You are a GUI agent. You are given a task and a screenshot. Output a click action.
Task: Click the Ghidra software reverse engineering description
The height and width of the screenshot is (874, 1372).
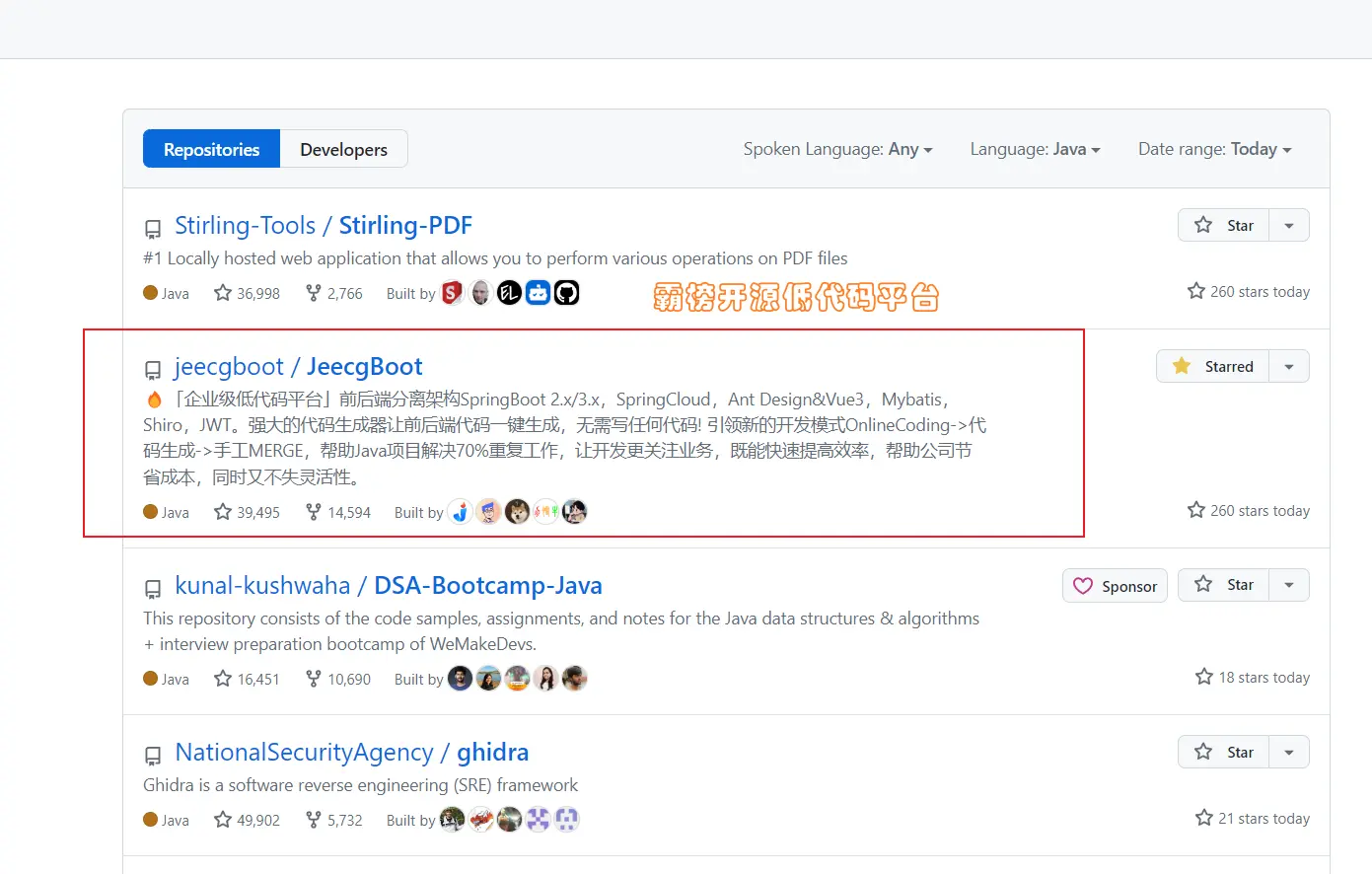pyautogui.click(x=360, y=785)
